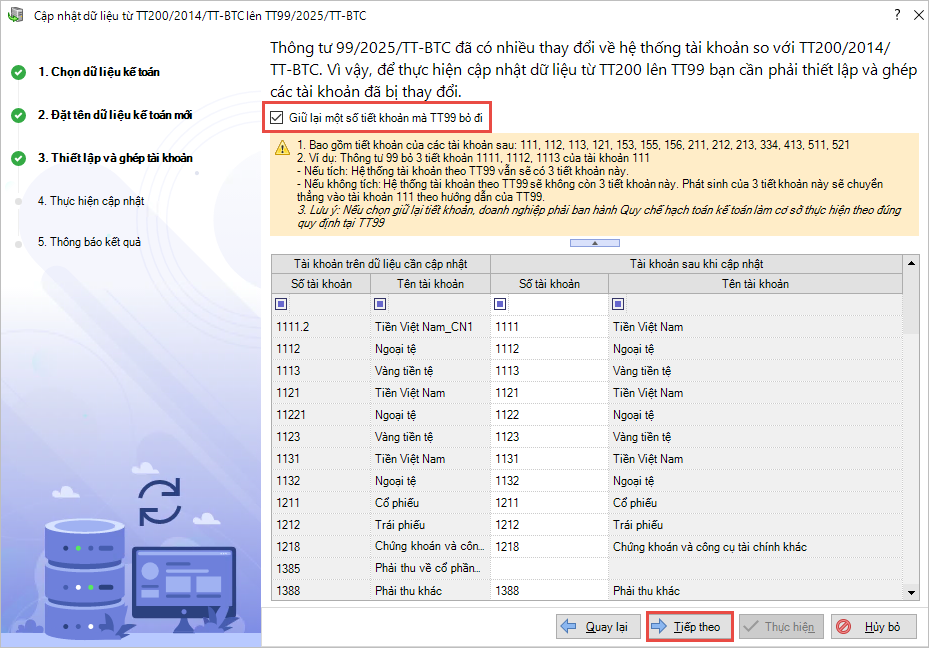Click updated account number cell 1122
Screen dimensions: 929x648
[x=549, y=415]
